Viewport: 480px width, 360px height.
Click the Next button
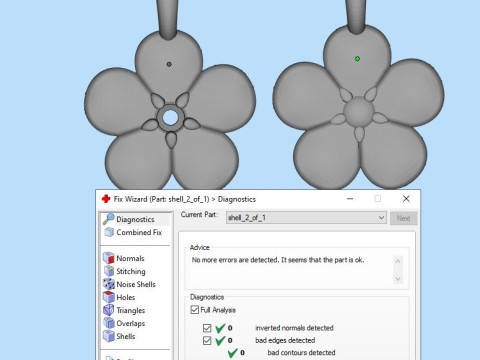tap(403, 218)
